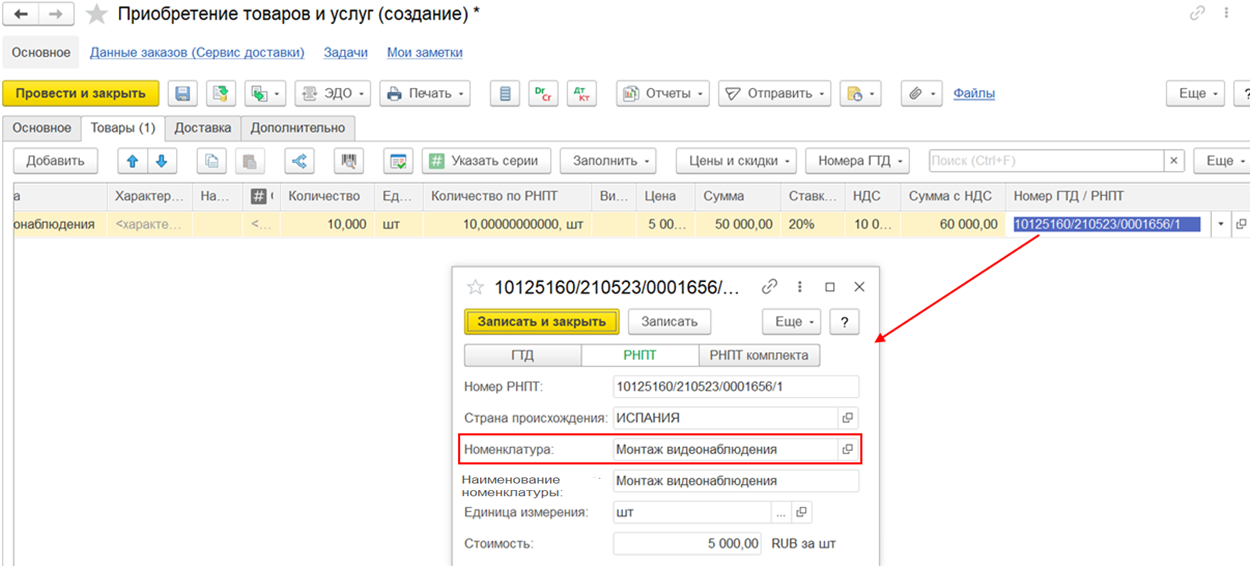
Task: Copy the link of the РНПТ dialog
Action: click(769, 287)
